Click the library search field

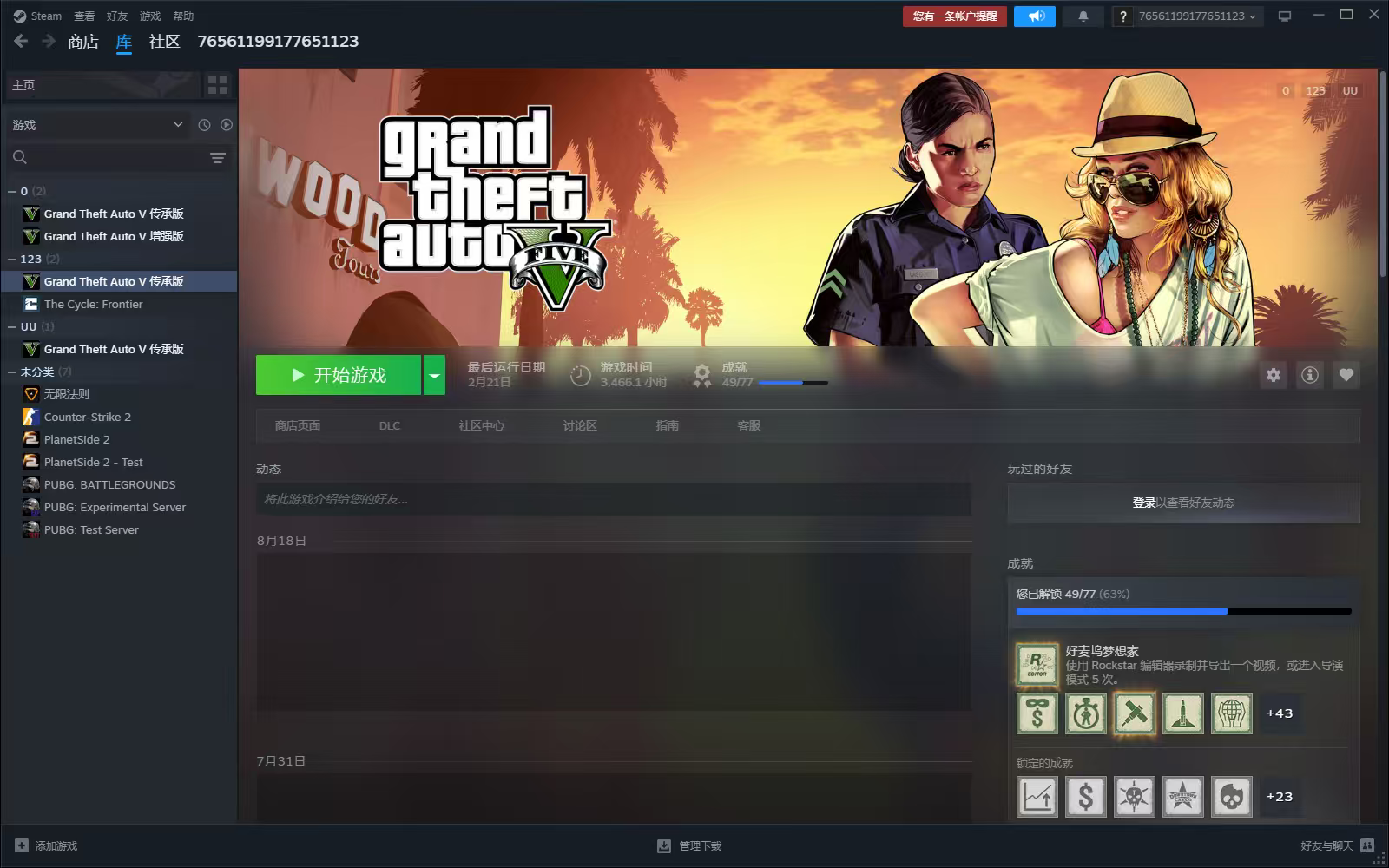(106, 157)
